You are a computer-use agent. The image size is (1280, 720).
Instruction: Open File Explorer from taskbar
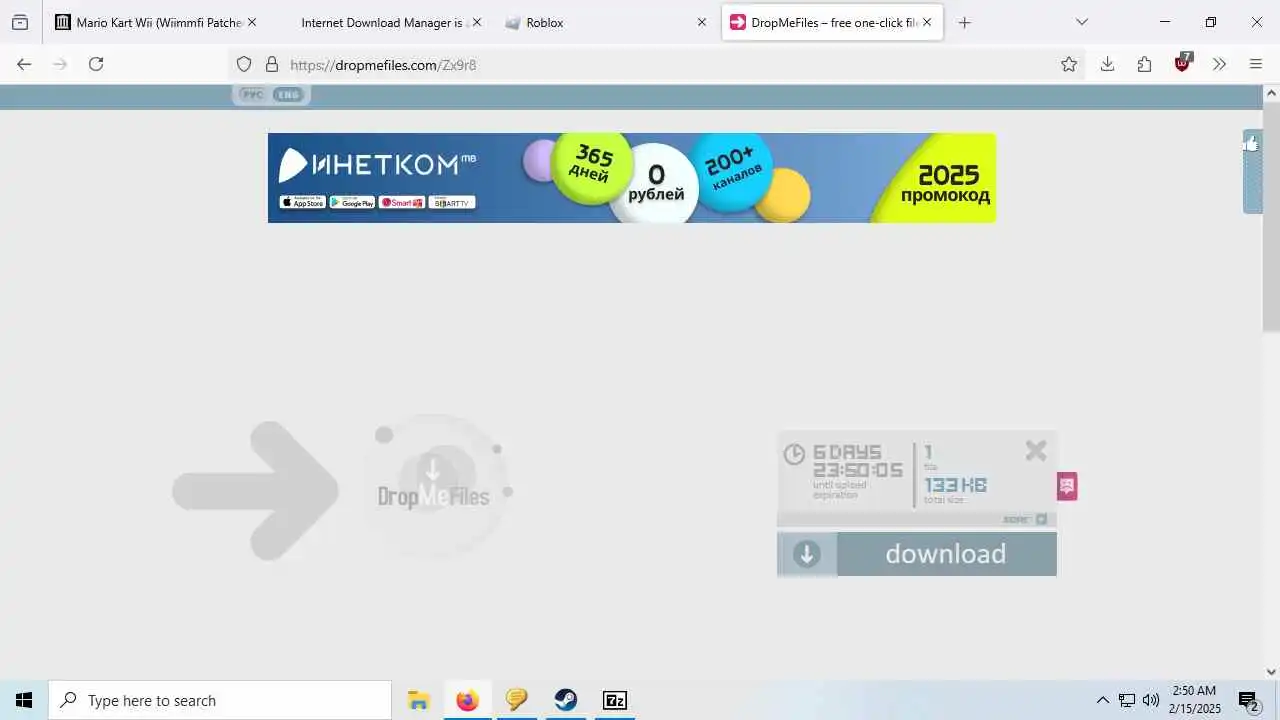pyautogui.click(x=418, y=700)
